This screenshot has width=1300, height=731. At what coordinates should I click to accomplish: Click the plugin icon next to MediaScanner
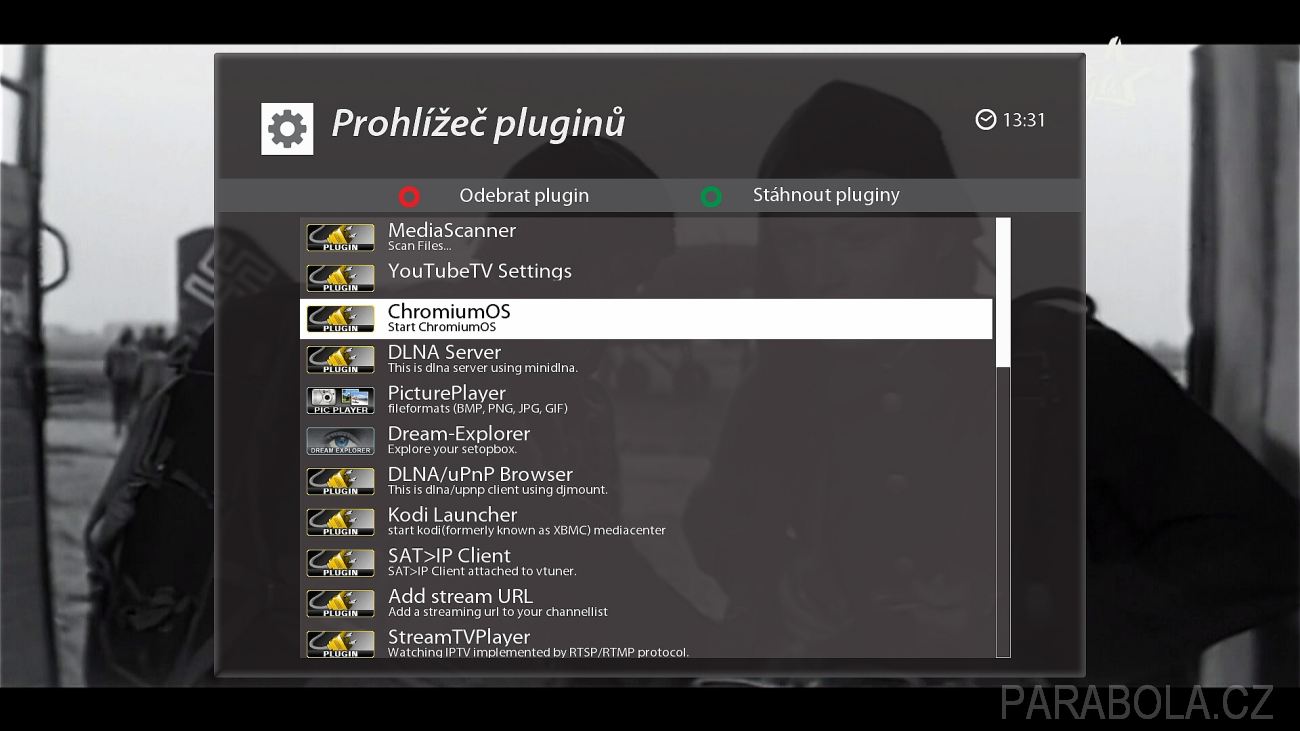pos(340,237)
